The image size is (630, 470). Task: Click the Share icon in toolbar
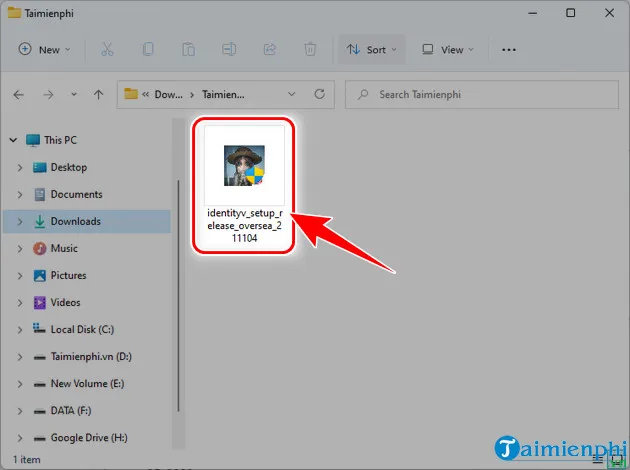coord(269,49)
